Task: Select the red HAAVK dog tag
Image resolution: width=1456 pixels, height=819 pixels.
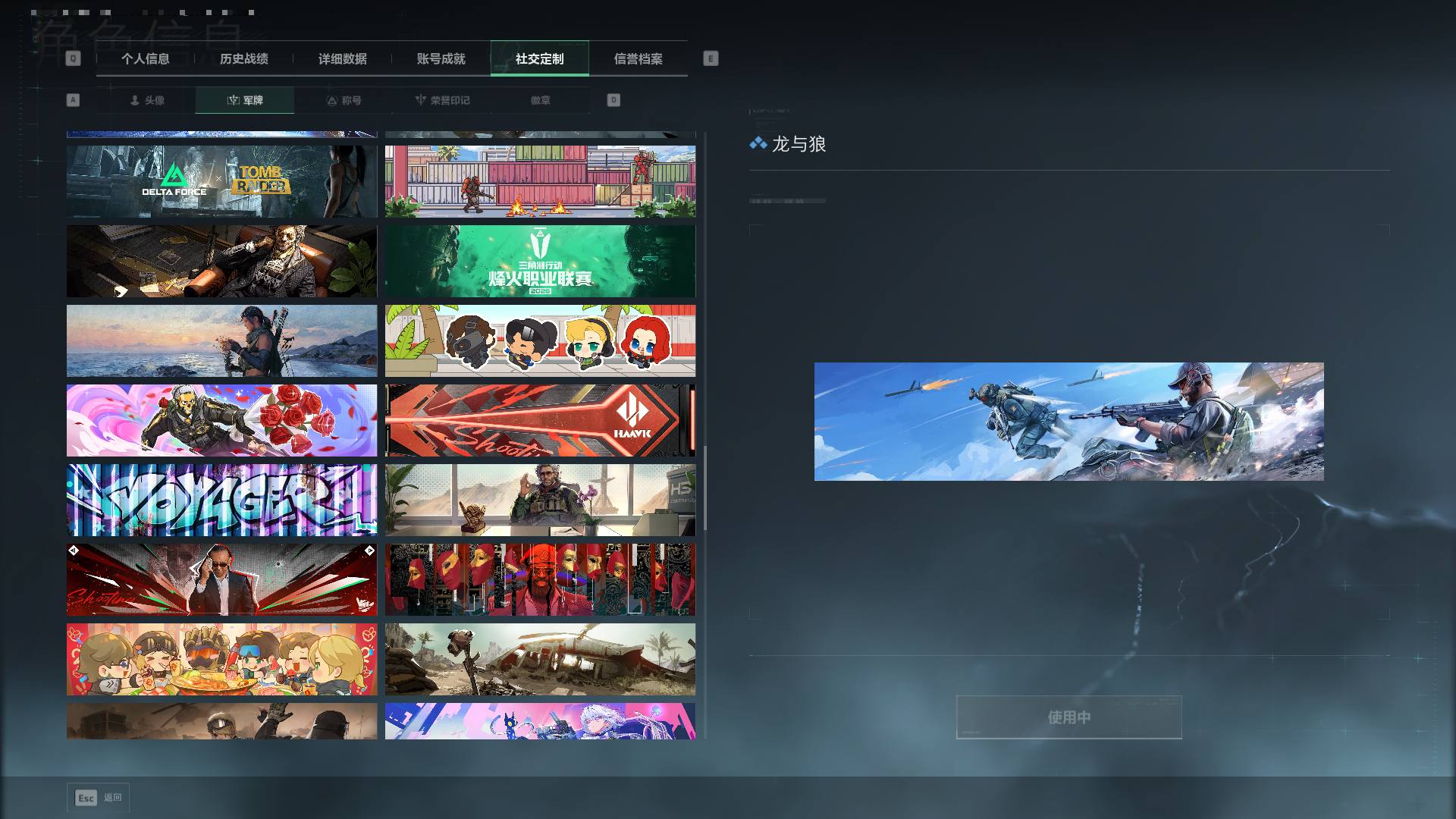Action: click(540, 420)
